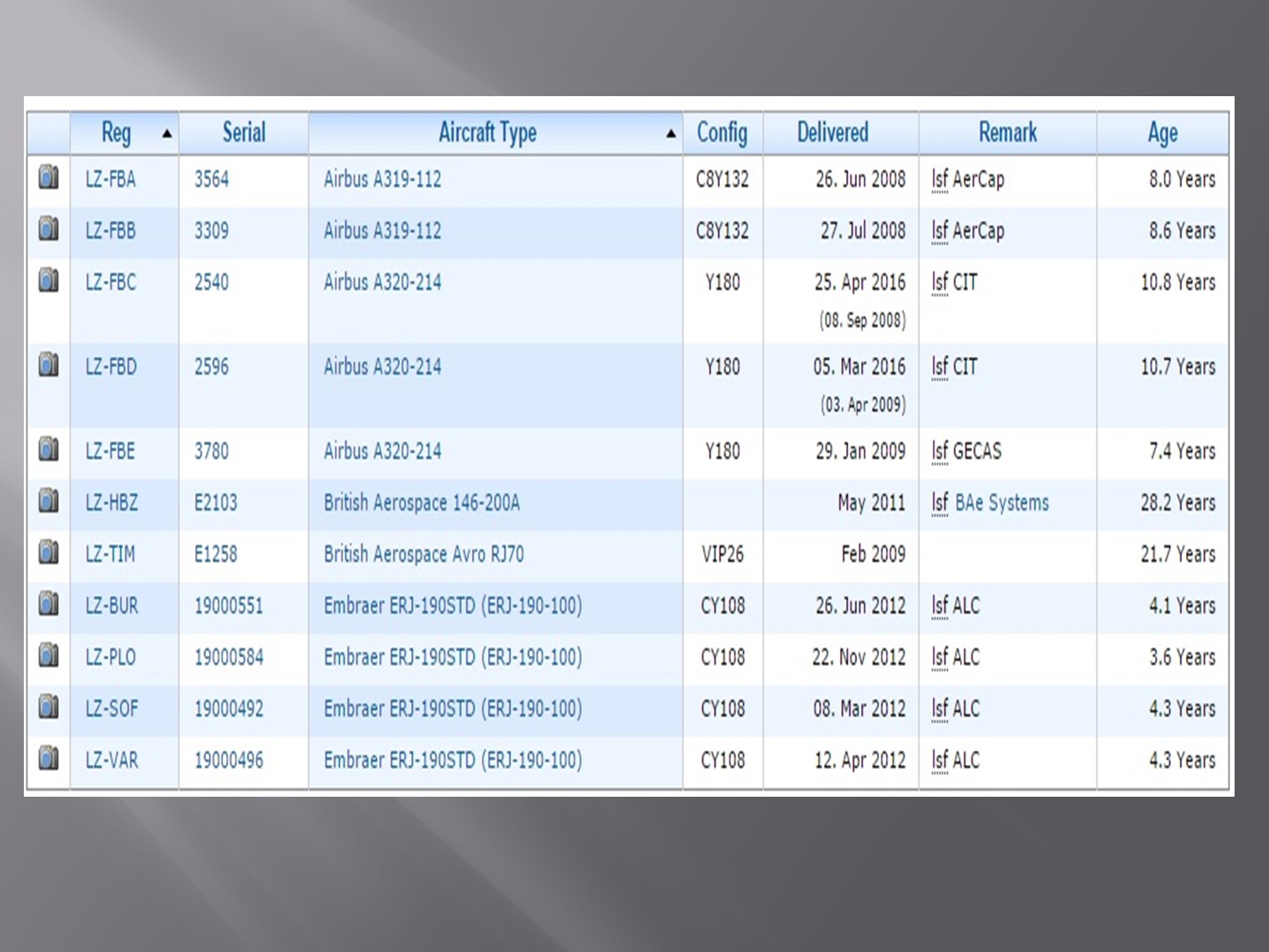Open BAe Systems link in Remark column

click(x=1002, y=503)
